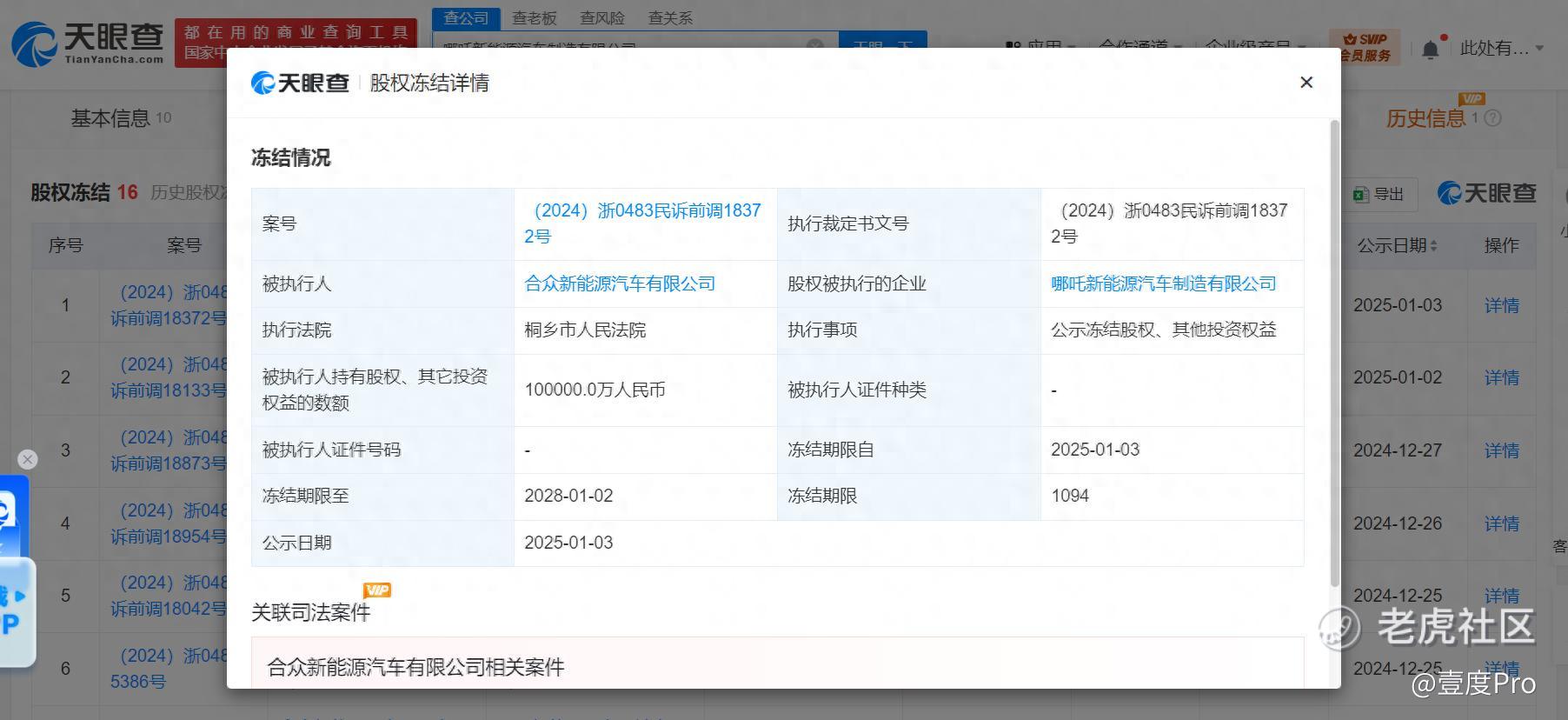Click the 关联司法案件 section heading
Image resolution: width=1568 pixels, height=720 pixels.
(x=311, y=612)
